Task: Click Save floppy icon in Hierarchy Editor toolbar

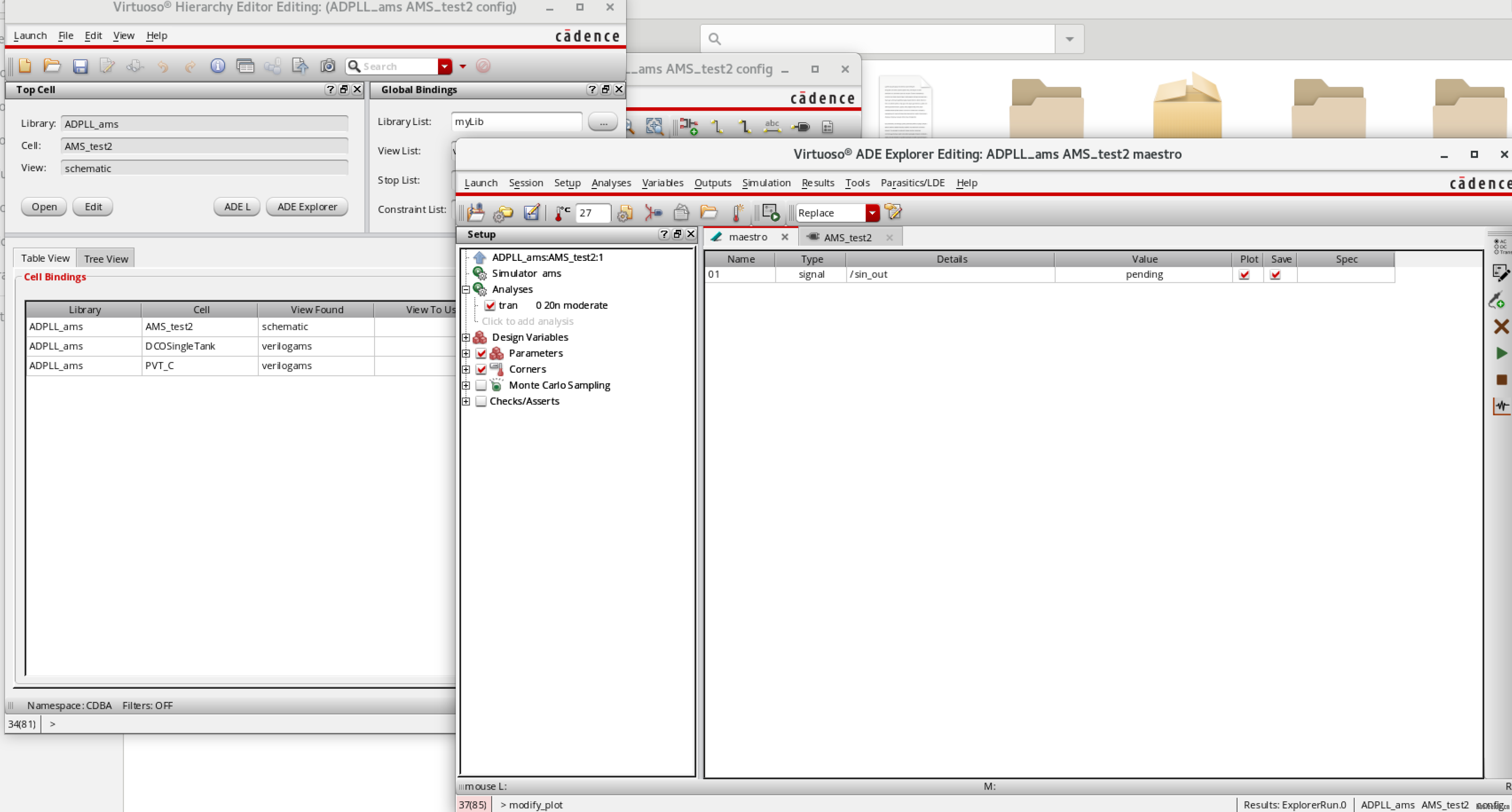Action: (80, 66)
